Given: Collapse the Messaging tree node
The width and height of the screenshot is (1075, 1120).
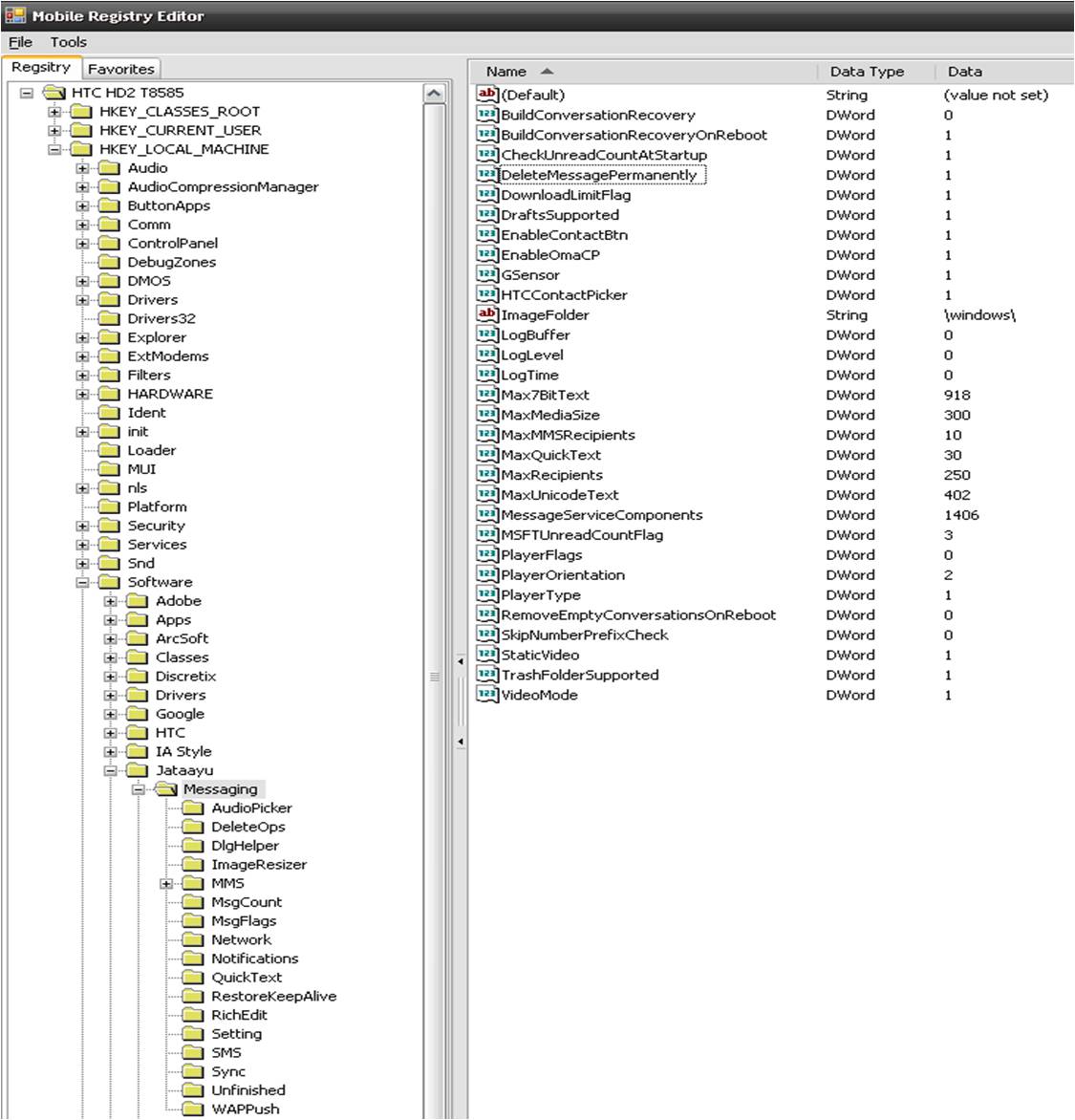Looking at the screenshot, I should pyautogui.click(x=138, y=789).
